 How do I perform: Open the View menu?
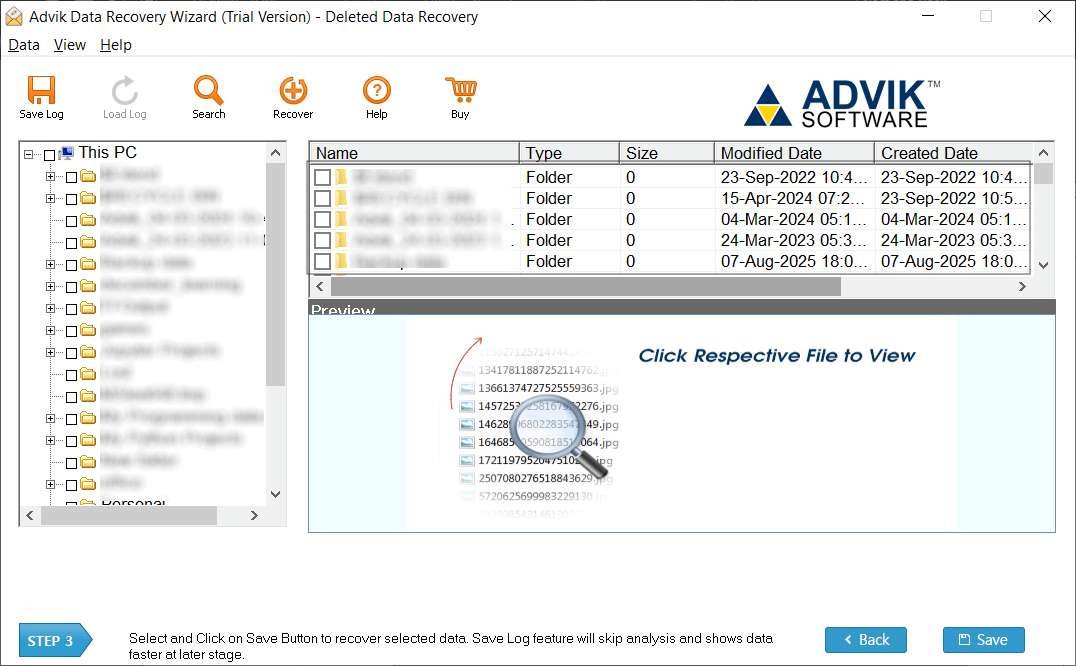click(70, 45)
